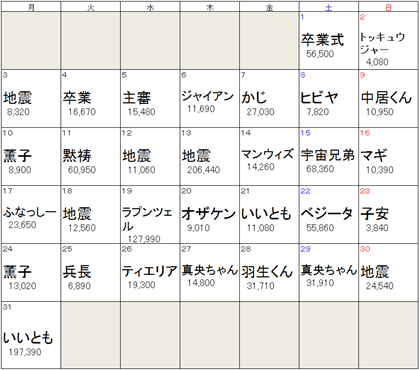Select the 金 weekday column header

(269, 7)
